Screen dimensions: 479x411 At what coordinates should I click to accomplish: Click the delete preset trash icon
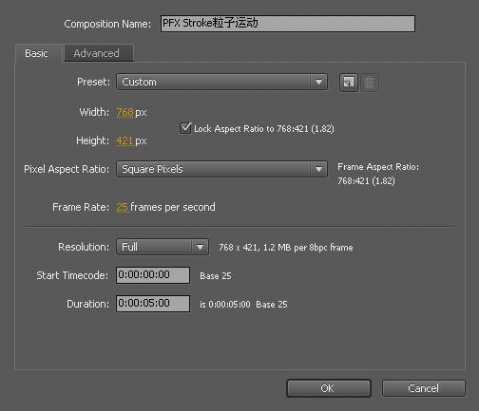tap(369, 82)
